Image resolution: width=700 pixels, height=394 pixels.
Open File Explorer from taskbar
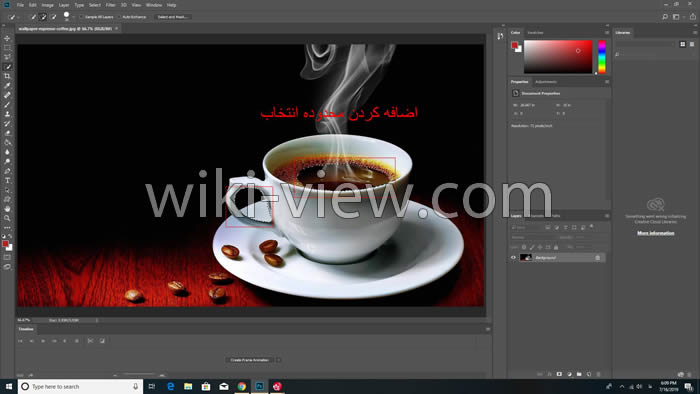pyautogui.click(x=188, y=386)
